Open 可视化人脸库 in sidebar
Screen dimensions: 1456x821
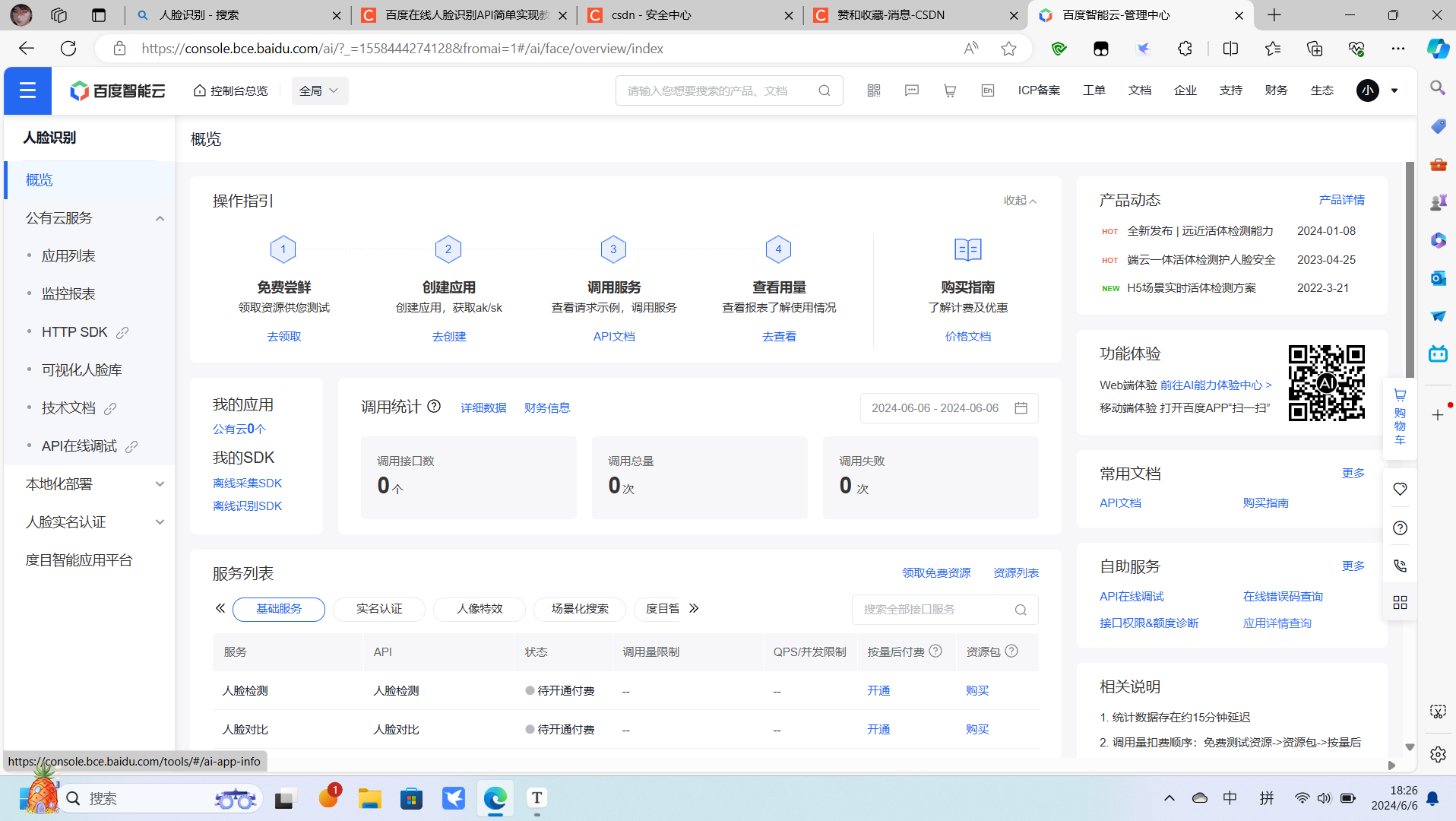point(82,370)
